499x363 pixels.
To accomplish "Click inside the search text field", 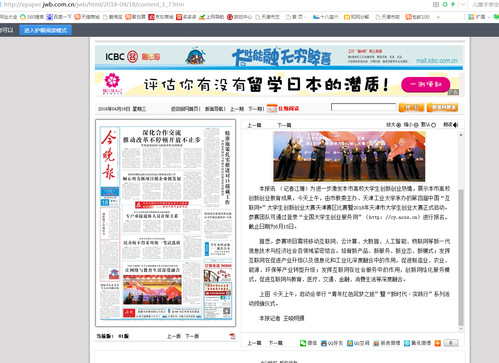I will 363,107.
